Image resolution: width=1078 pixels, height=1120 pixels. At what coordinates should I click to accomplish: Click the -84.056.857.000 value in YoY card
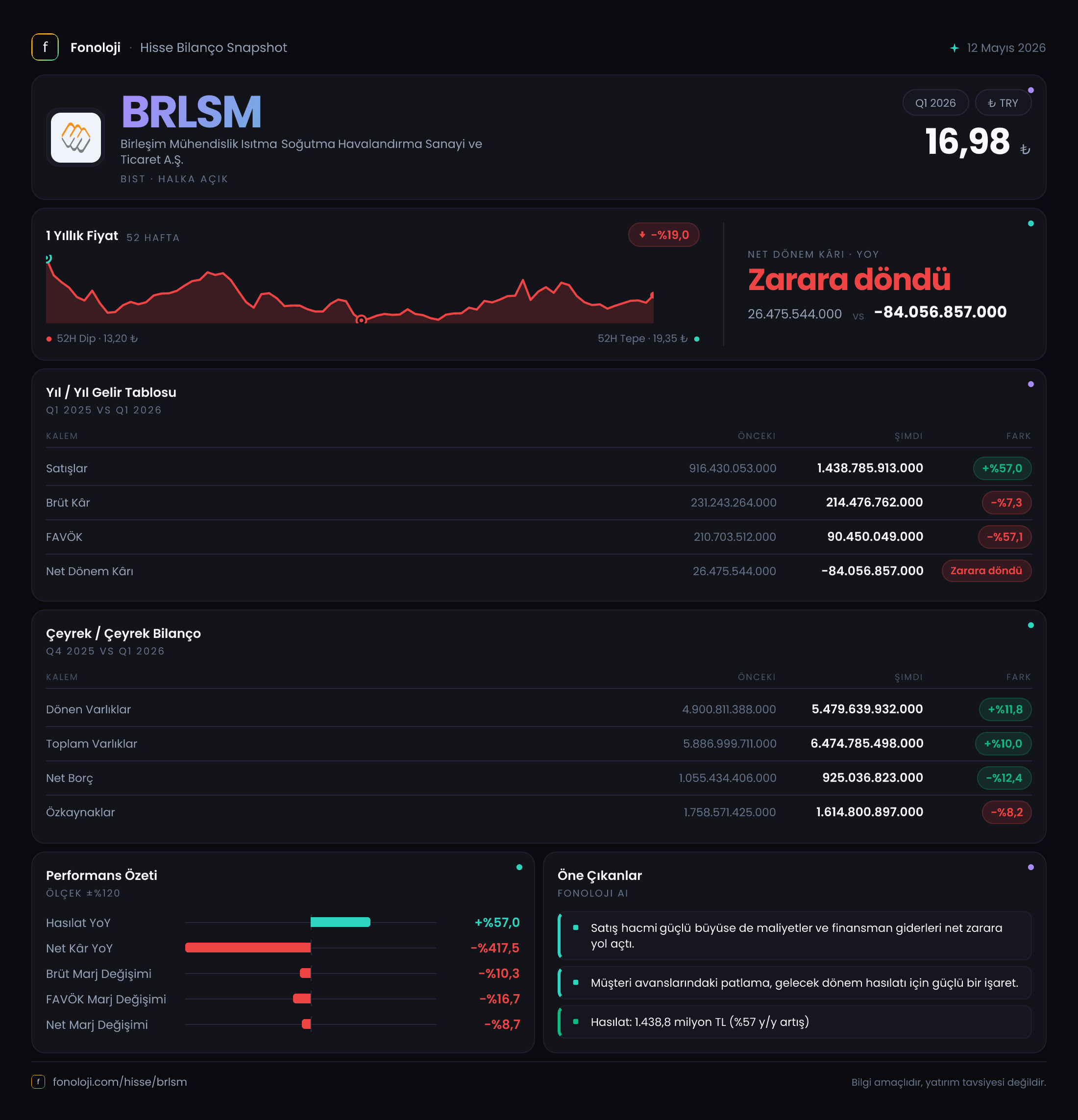pos(940,312)
